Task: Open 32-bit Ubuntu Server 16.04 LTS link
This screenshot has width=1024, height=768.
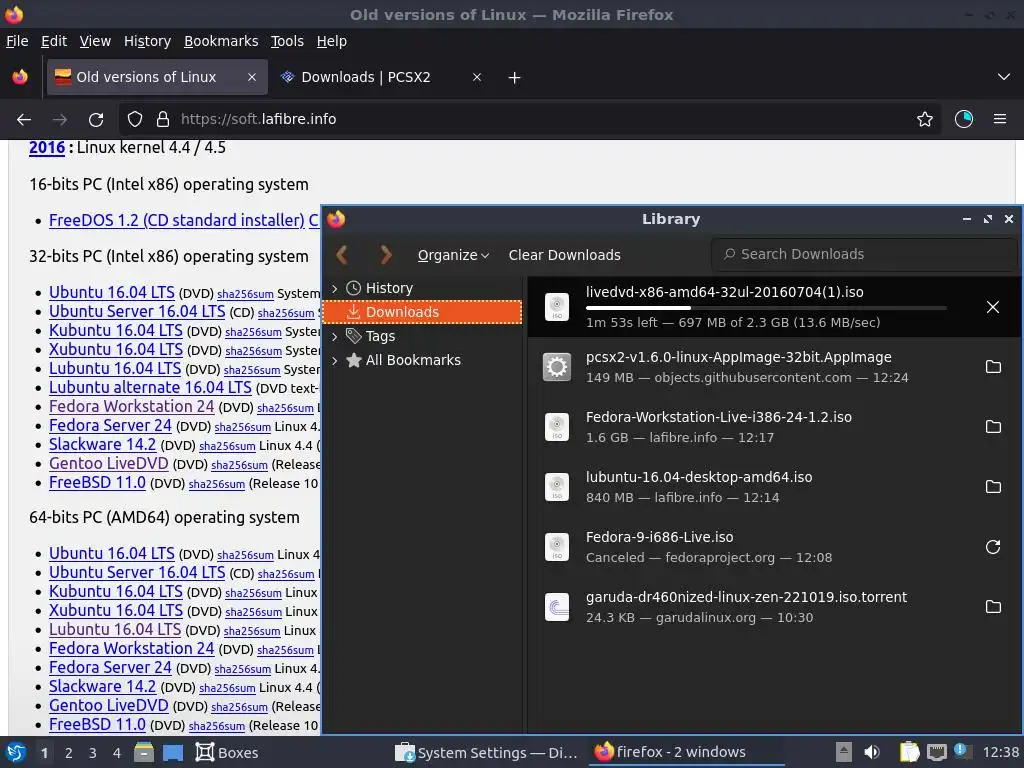Action: tap(137, 312)
